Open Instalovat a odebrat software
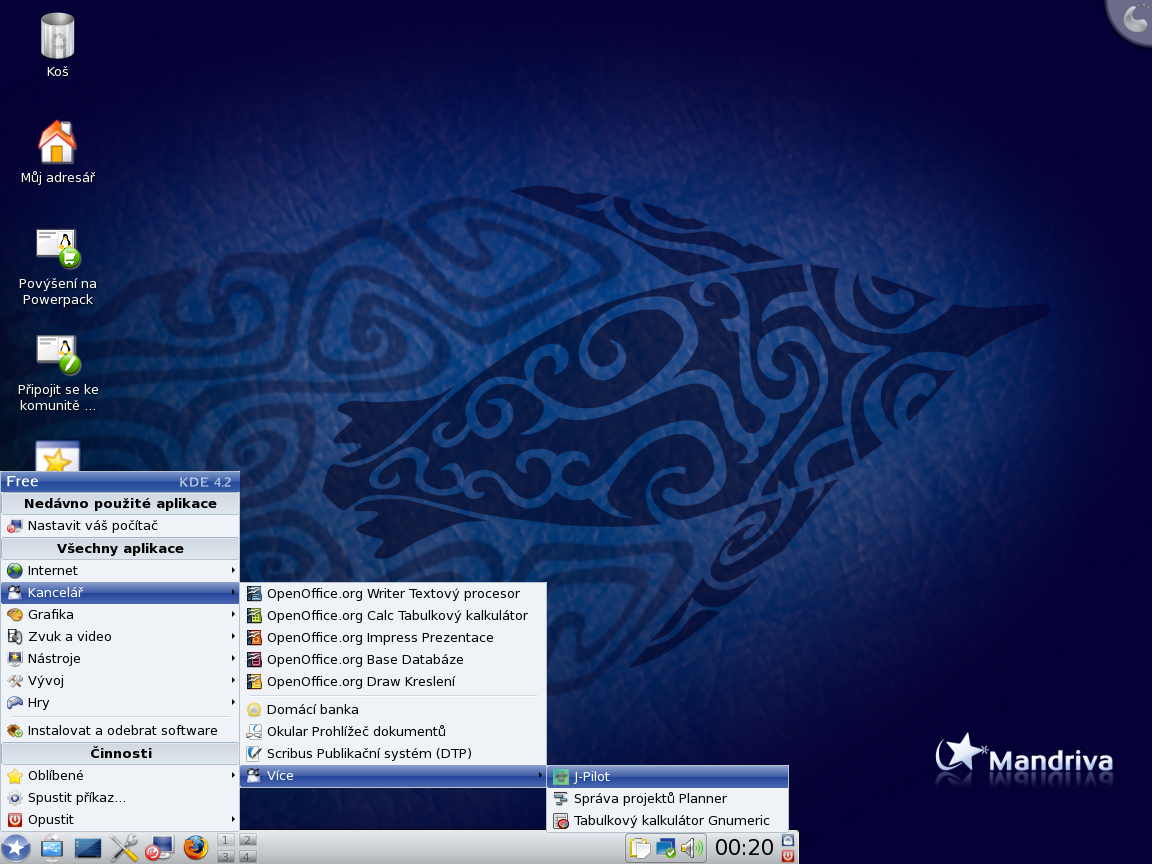This screenshot has width=1152, height=864. click(x=120, y=730)
